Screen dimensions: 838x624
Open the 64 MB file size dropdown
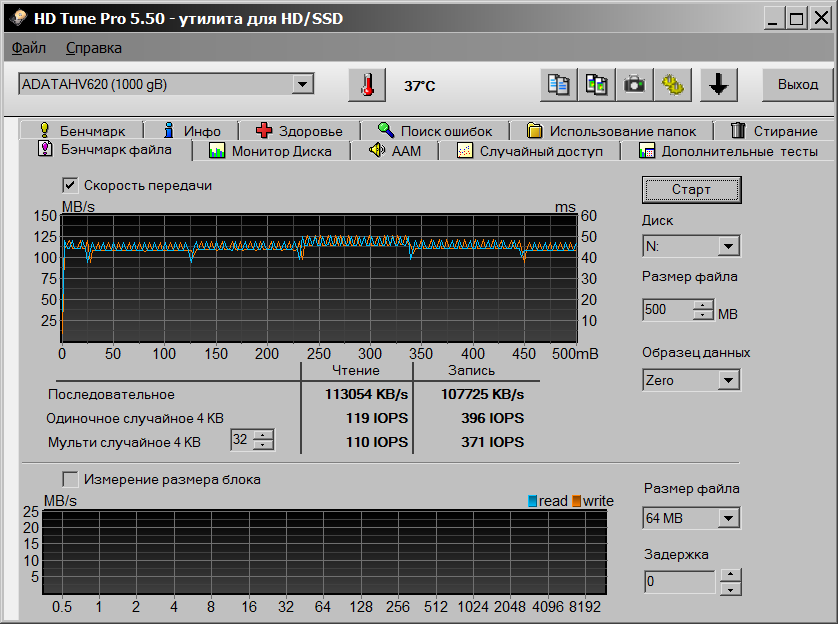pyautogui.click(x=728, y=518)
